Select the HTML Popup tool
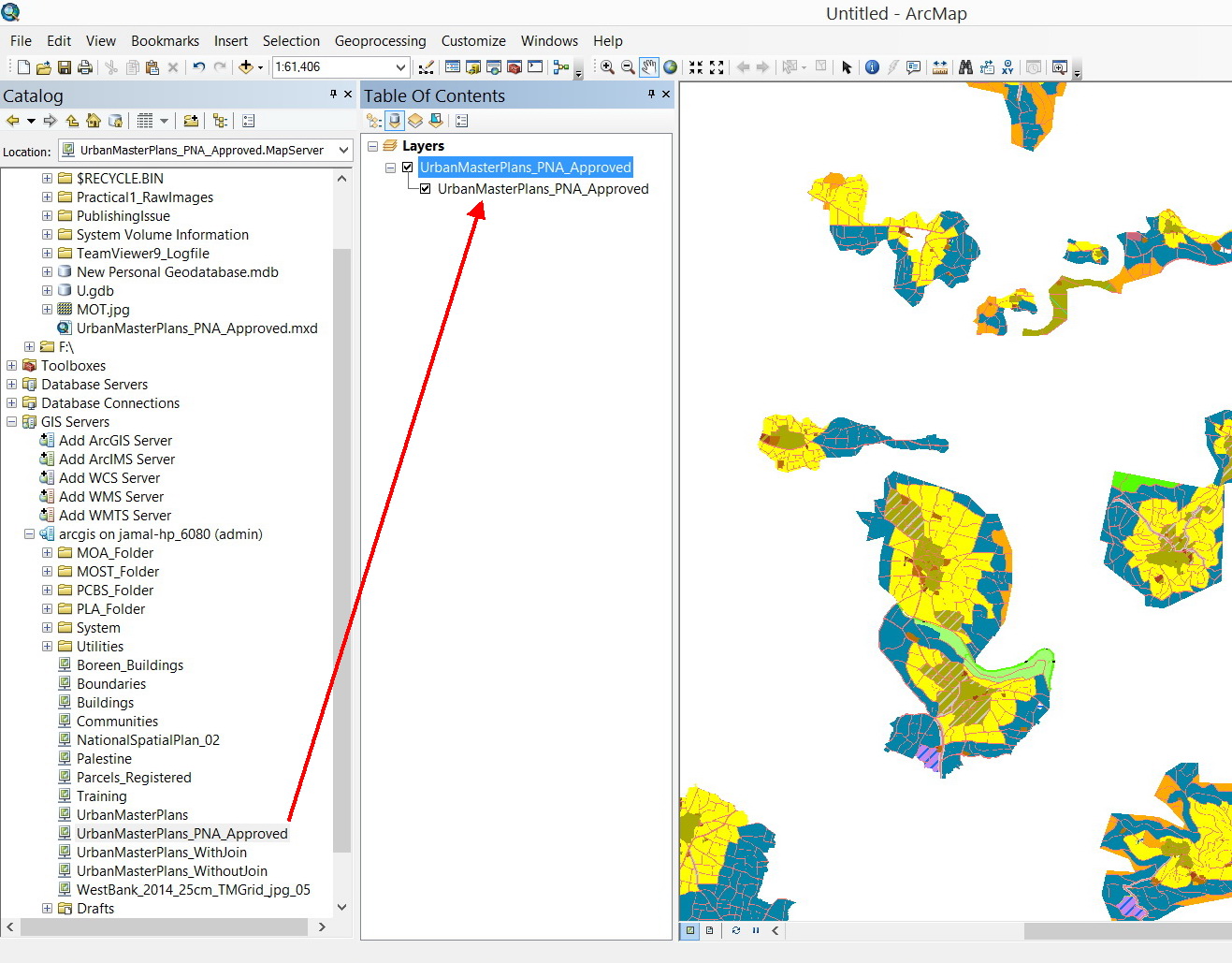 (914, 67)
